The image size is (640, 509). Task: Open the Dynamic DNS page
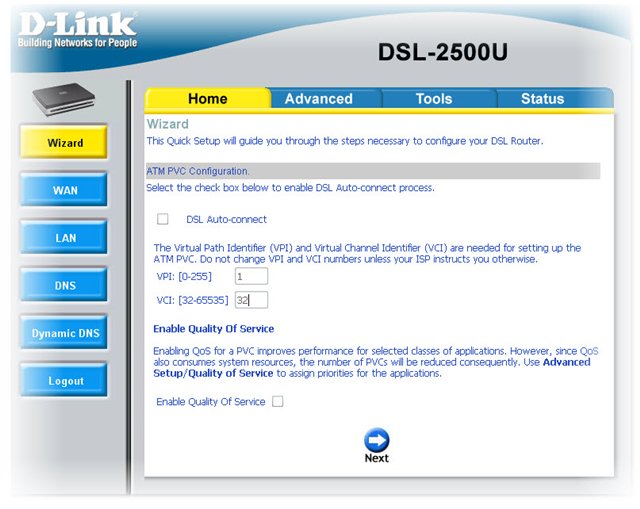pyautogui.click(x=64, y=332)
